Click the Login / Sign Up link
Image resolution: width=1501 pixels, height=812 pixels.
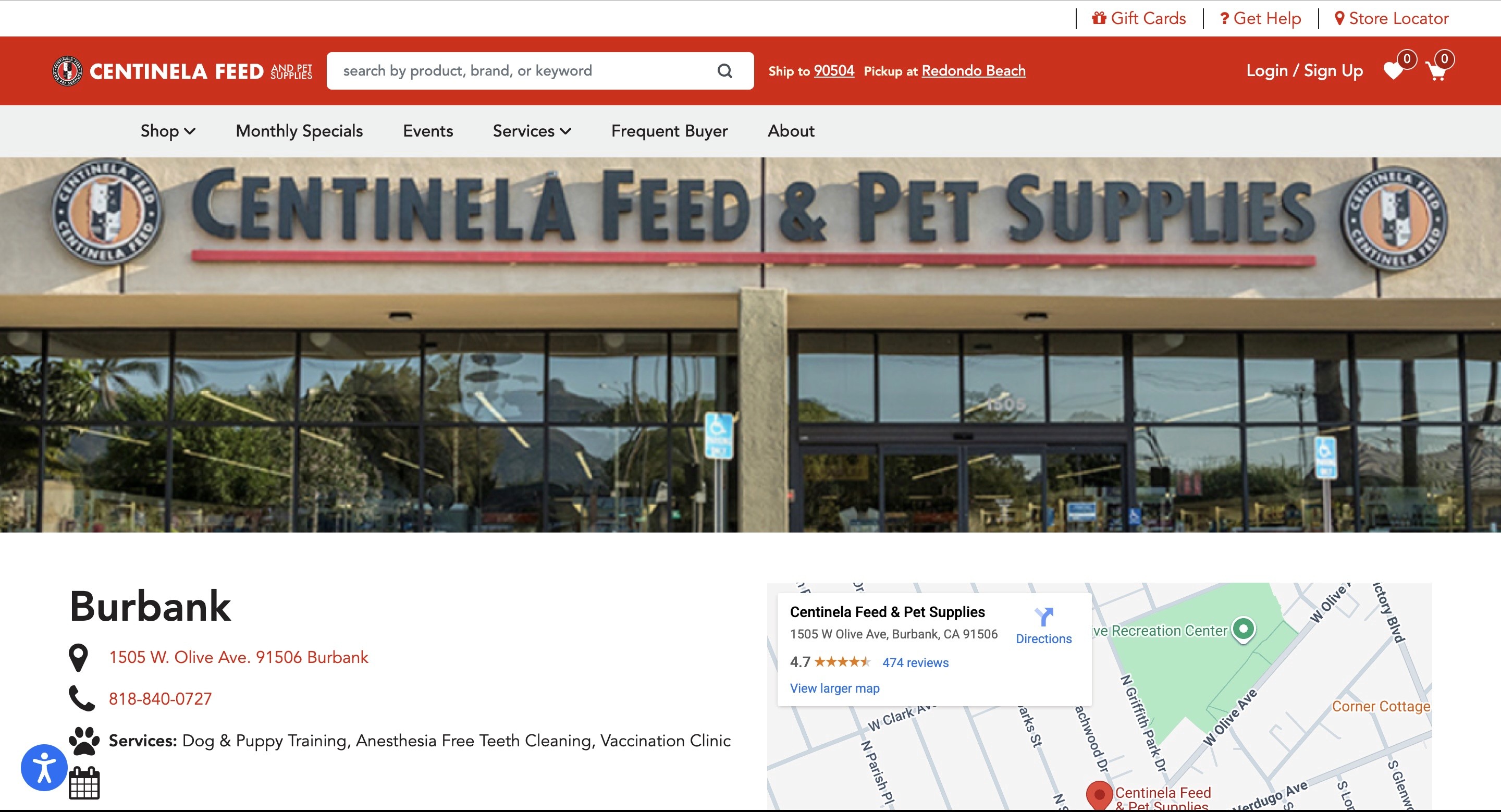click(1304, 71)
